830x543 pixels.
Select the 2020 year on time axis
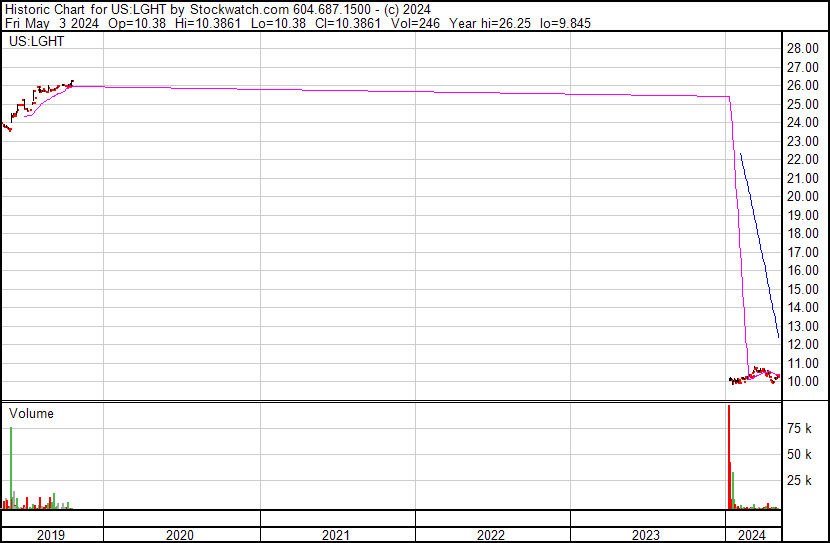(181, 535)
